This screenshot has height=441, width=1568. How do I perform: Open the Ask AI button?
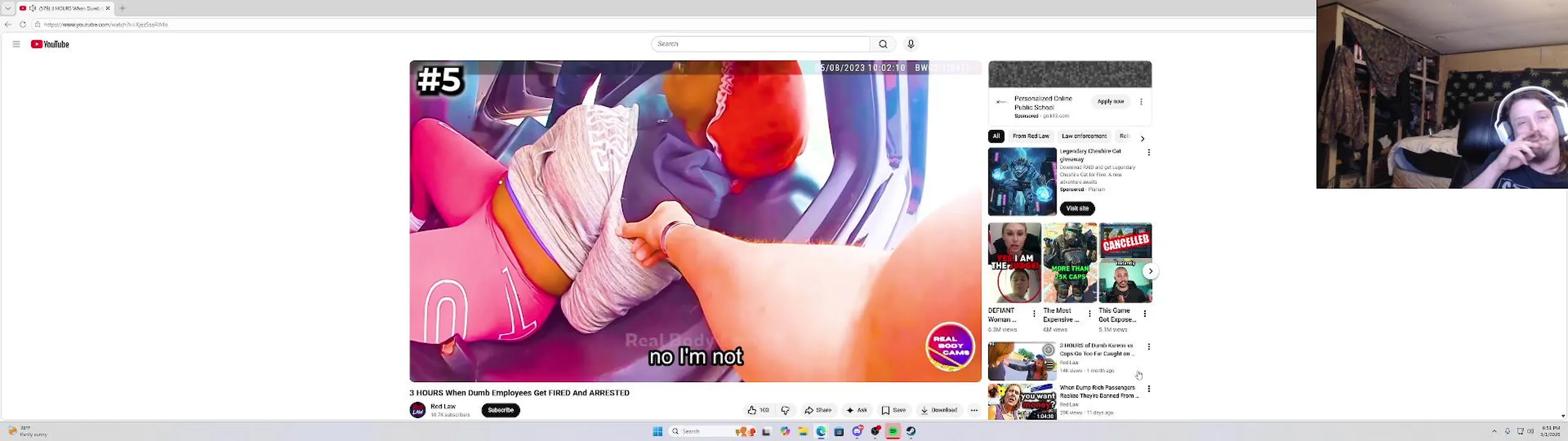[x=856, y=410]
